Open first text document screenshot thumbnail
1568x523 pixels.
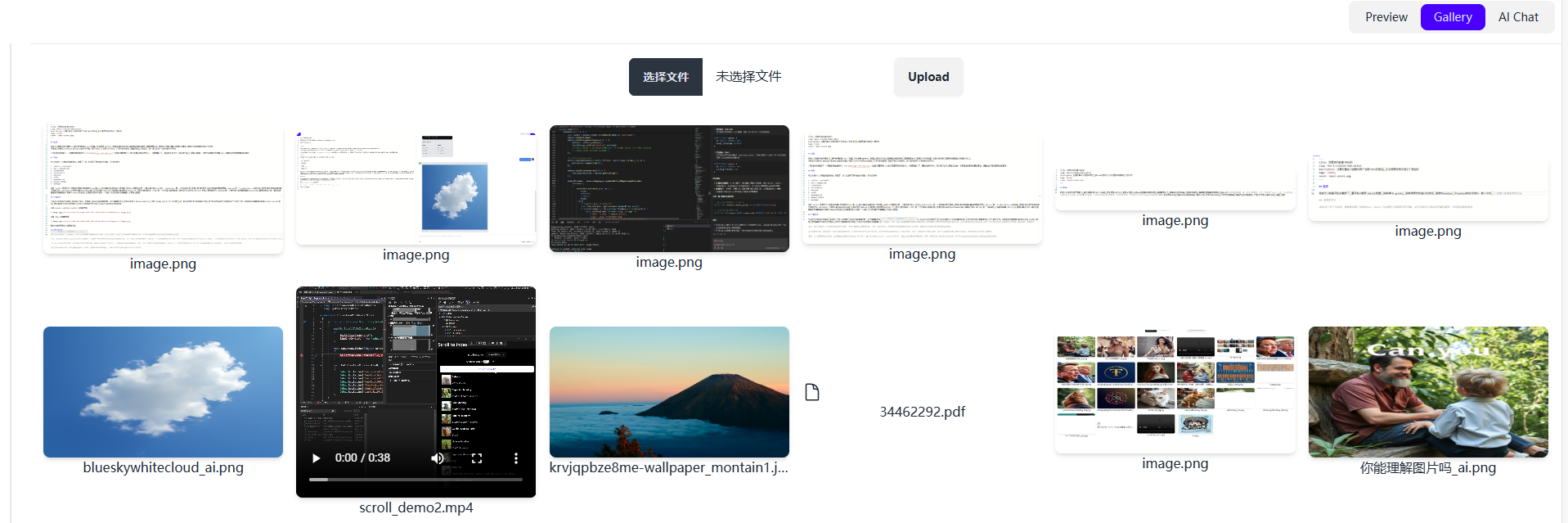pos(163,190)
